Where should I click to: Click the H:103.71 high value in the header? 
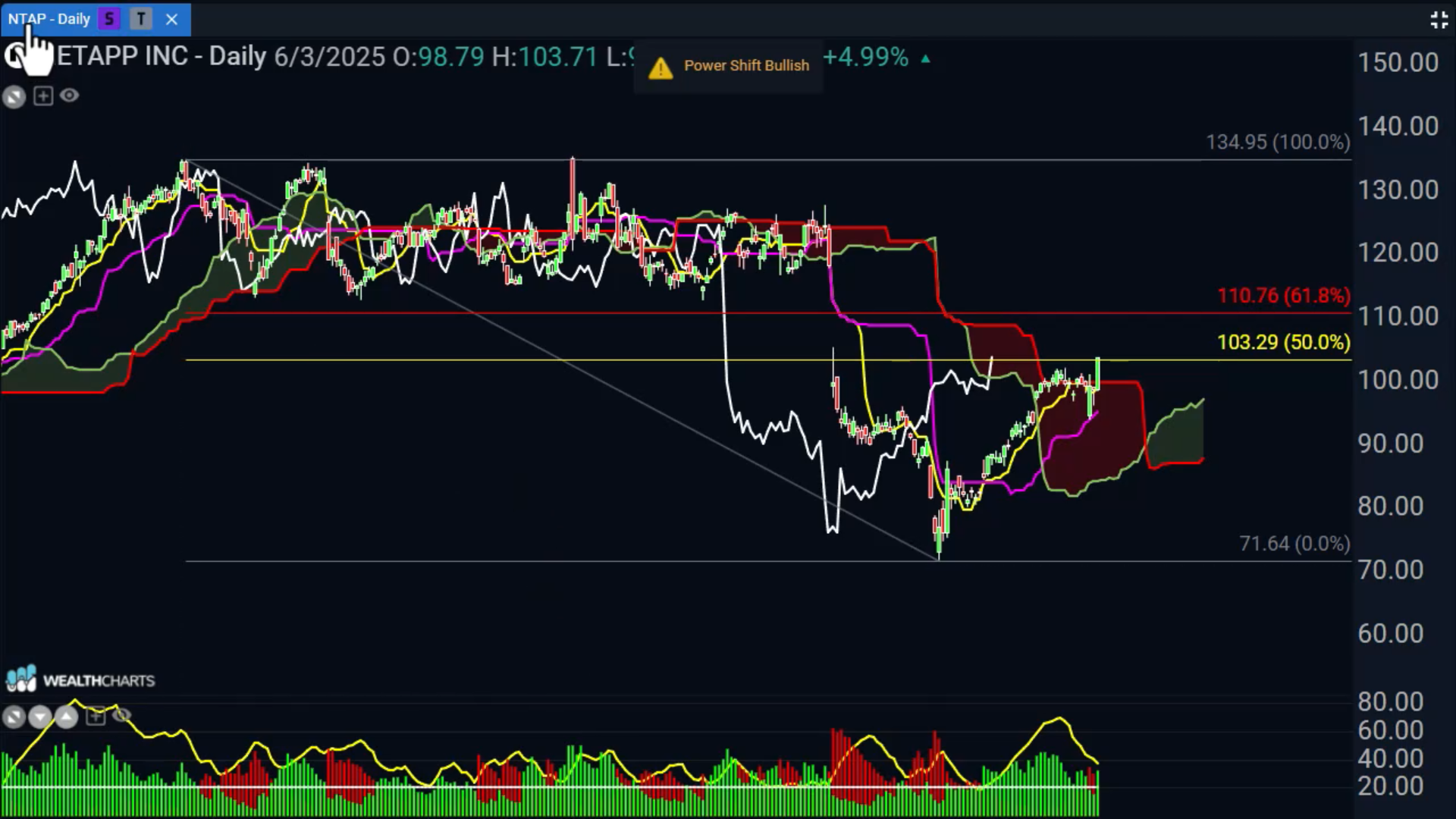click(544, 57)
